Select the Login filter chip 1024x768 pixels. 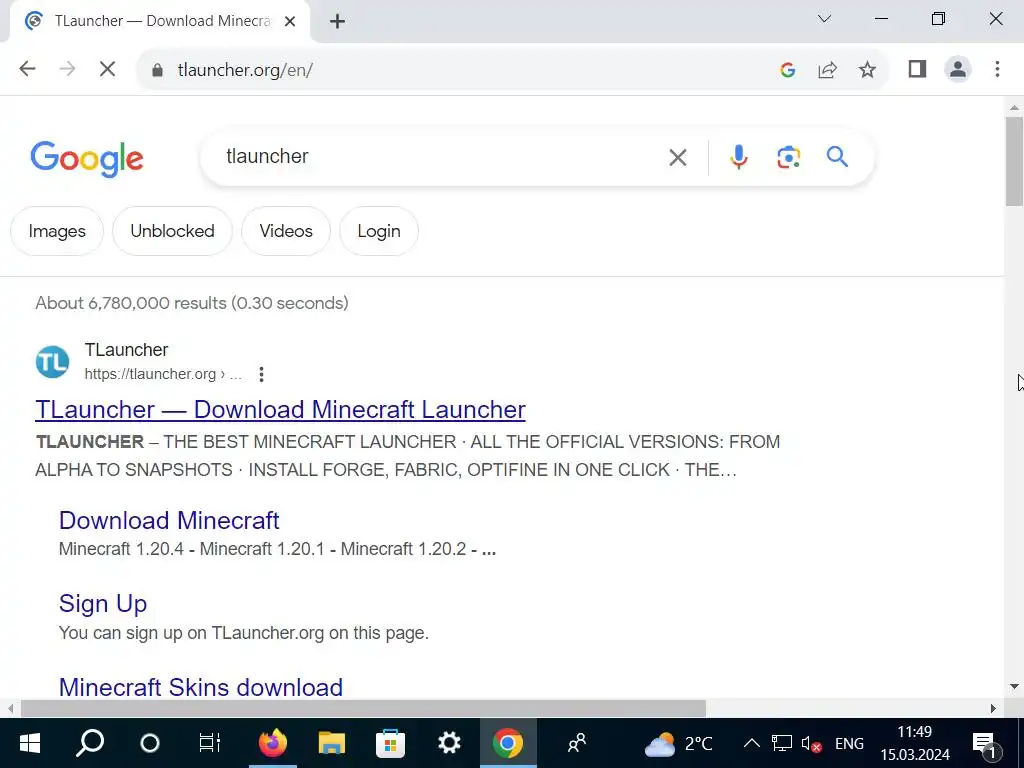pos(379,231)
